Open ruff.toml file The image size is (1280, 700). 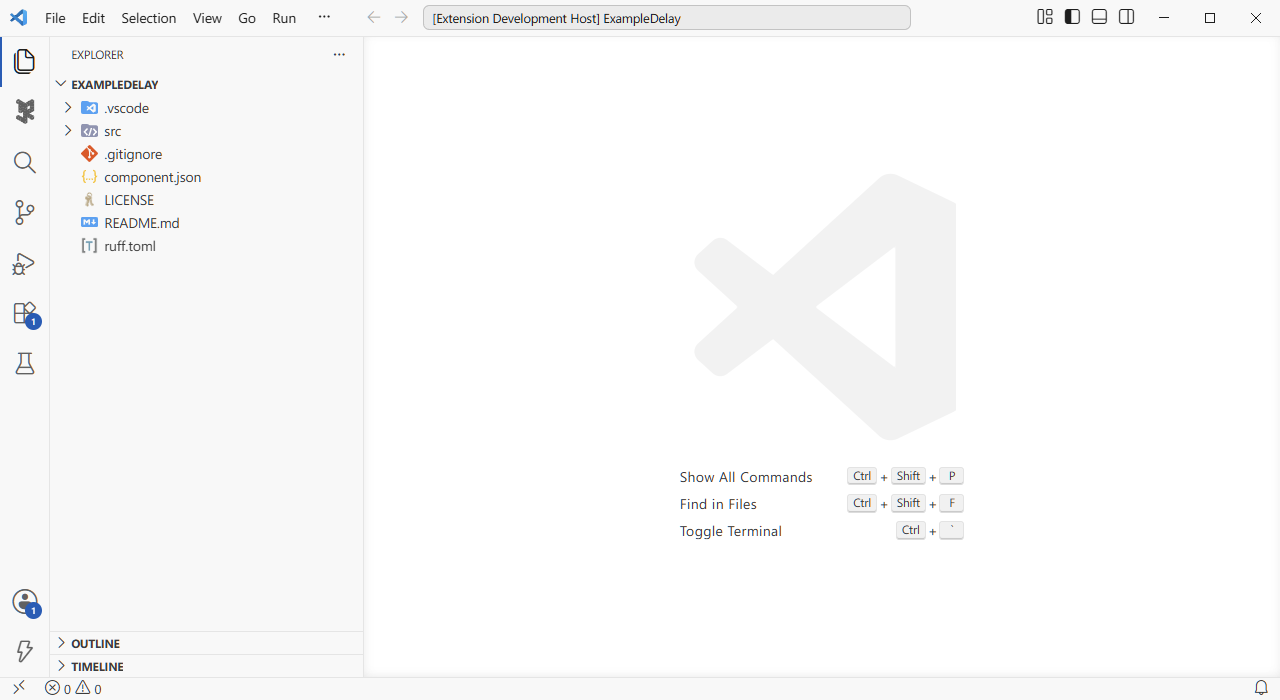point(207,246)
